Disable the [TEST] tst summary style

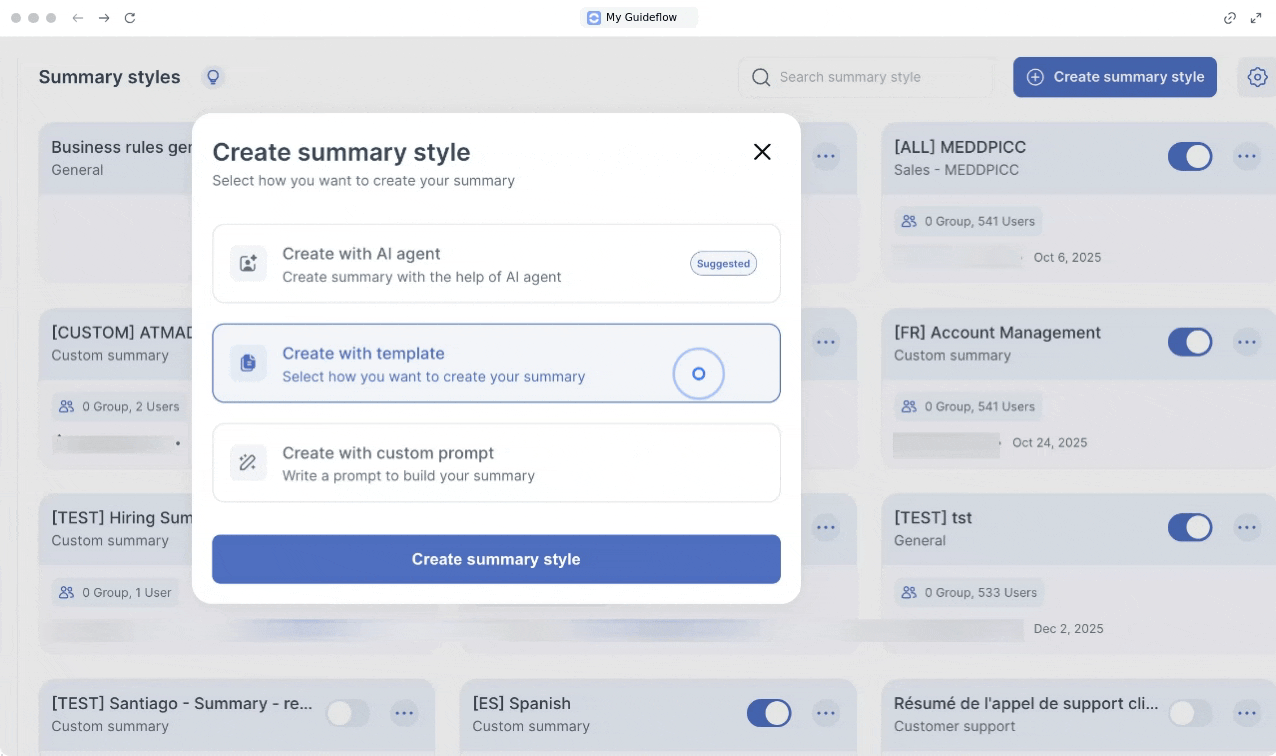(x=1189, y=528)
